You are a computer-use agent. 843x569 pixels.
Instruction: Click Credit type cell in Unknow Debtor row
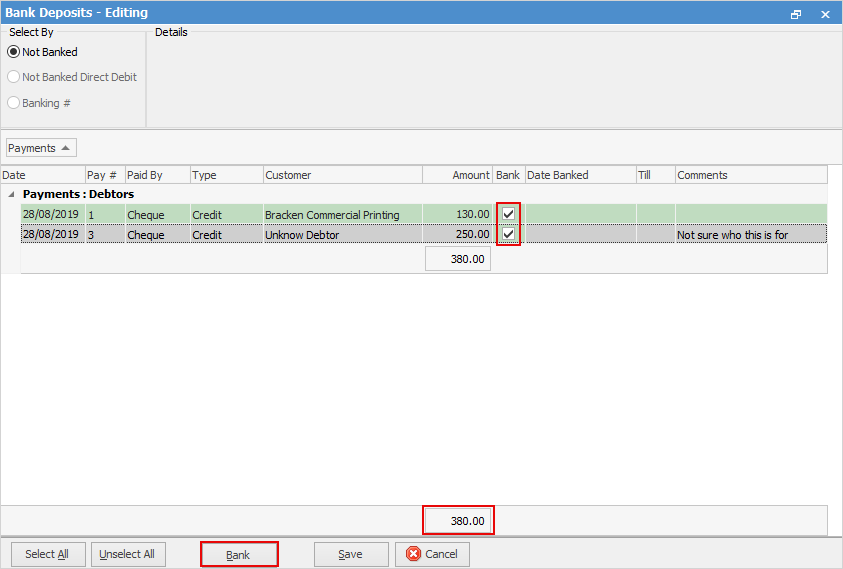pos(227,234)
